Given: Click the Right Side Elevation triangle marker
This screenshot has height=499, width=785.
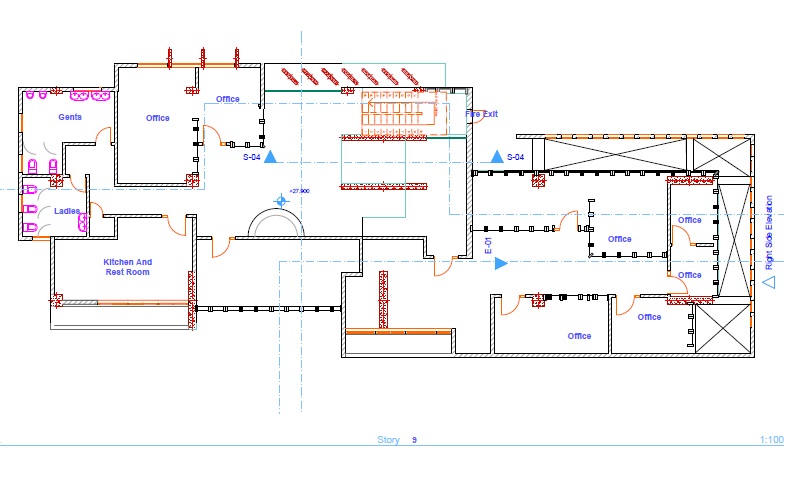Looking at the screenshot, I should 768,282.
